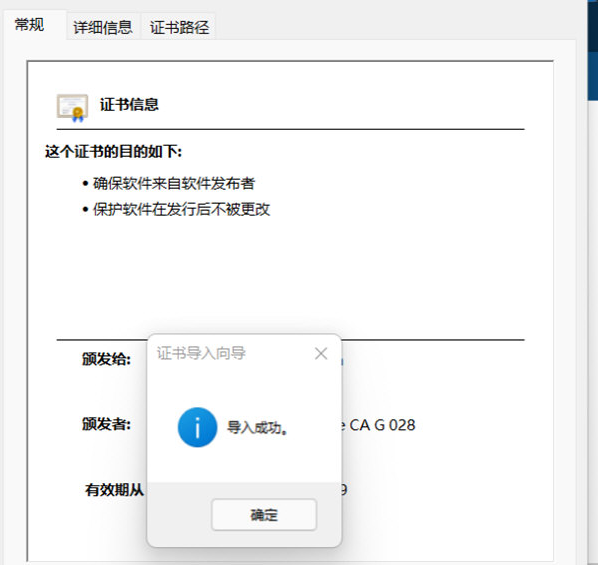Click the 确定 button in import dialog
Screen dimensions: 598x565
tap(264, 514)
